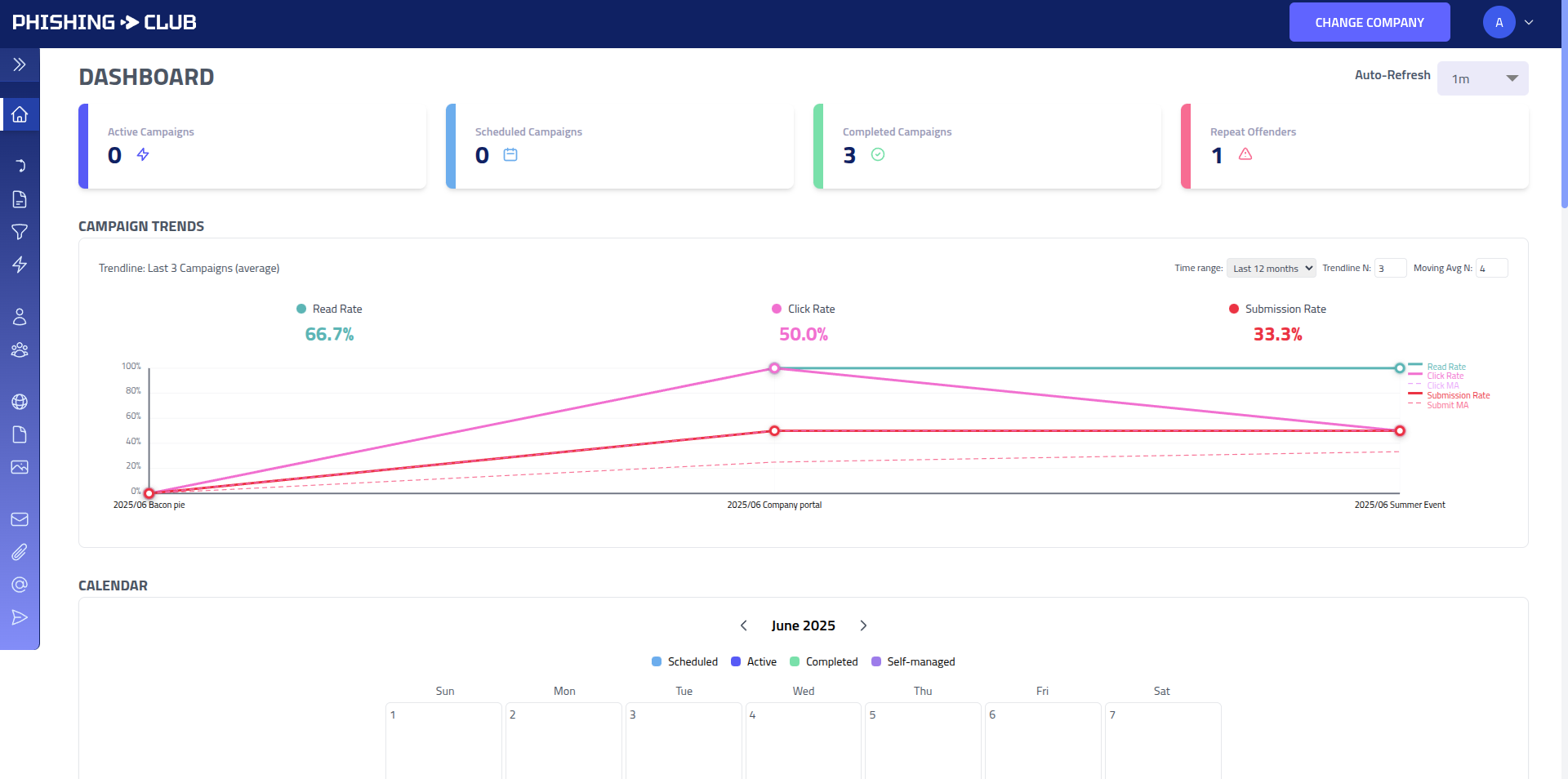
Task: Click the paper plane sending icon in sidebar
Action: (20, 617)
